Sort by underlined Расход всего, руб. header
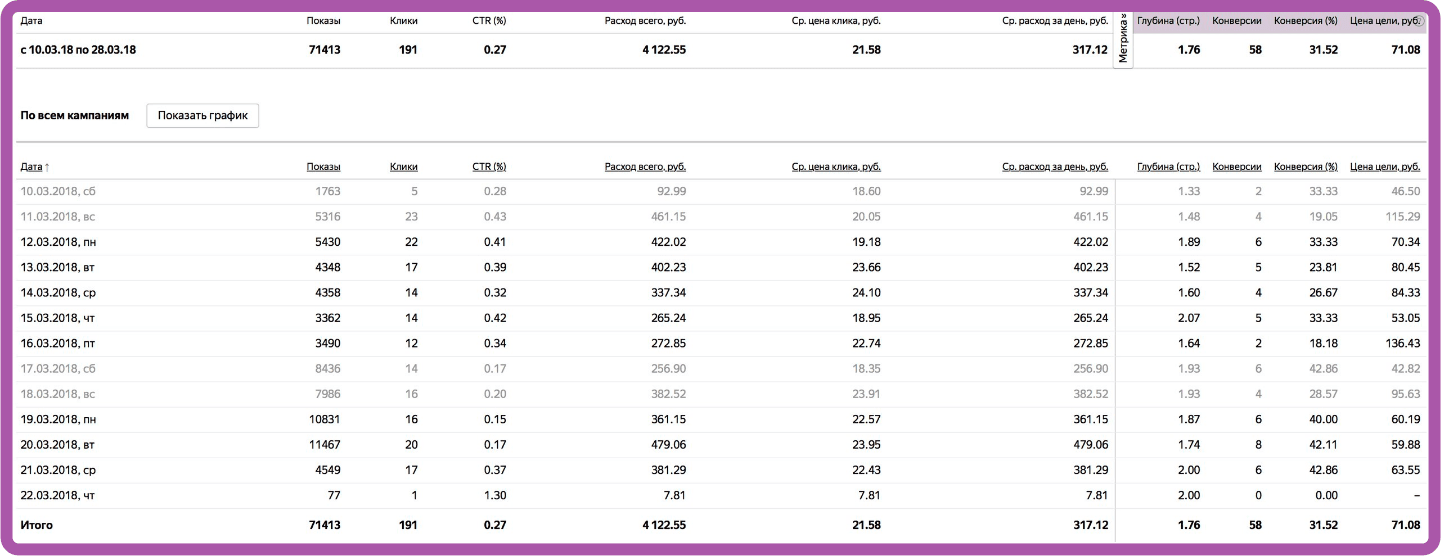This screenshot has height=556, width=1441. coord(645,167)
